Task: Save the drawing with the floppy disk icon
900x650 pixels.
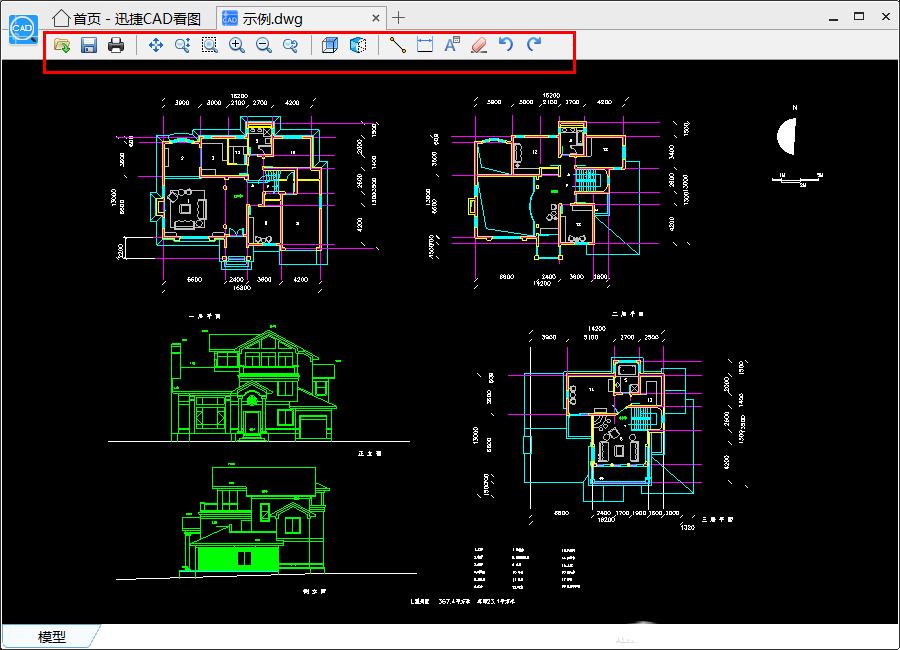Action: tap(89, 45)
